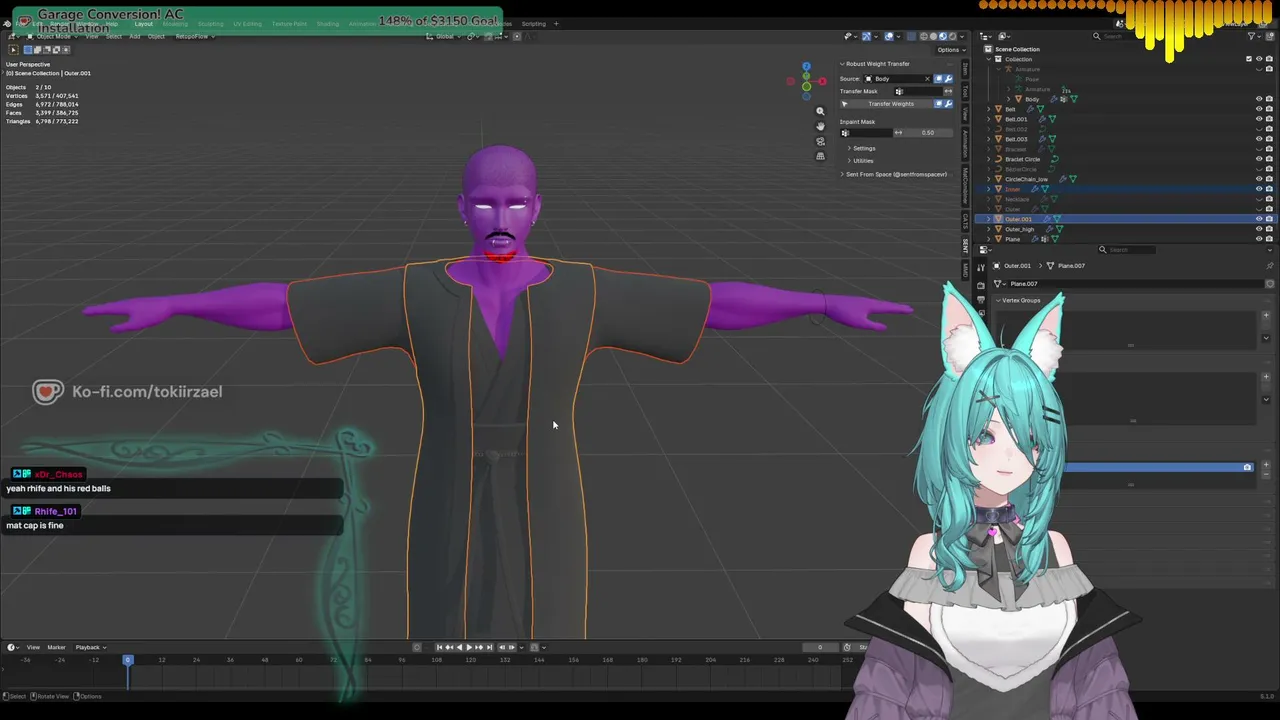The width and height of the screenshot is (1280, 720).
Task: Switch perspective/orthographic with the grid icon
Action: [x=820, y=156]
